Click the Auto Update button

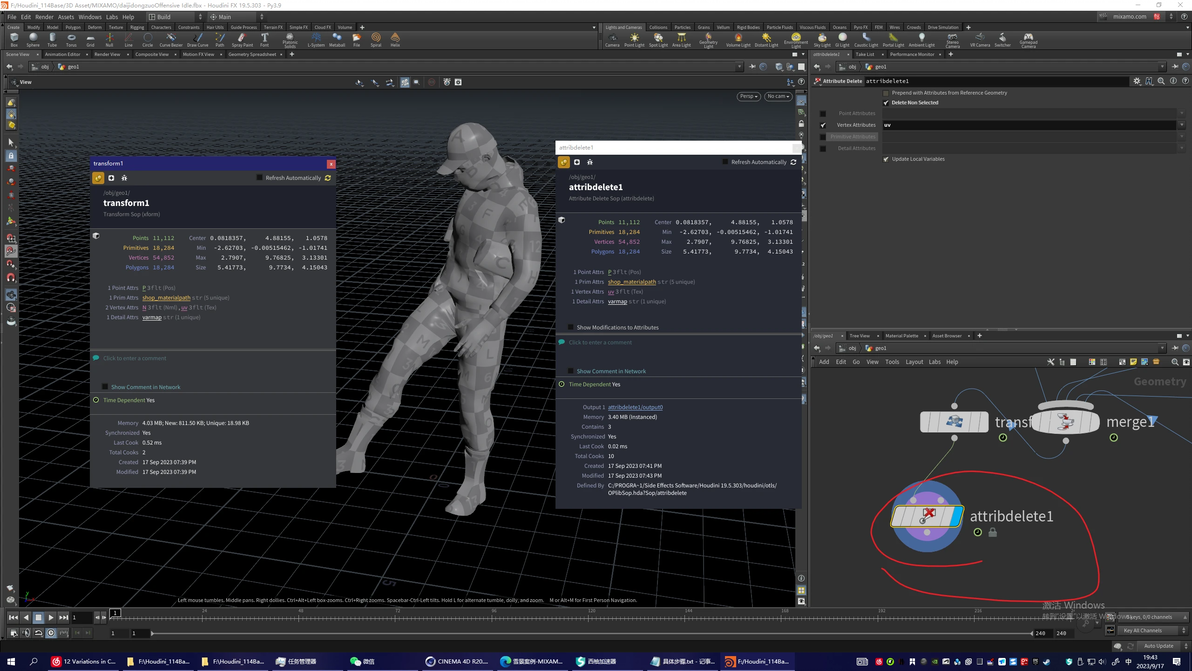coord(1158,646)
